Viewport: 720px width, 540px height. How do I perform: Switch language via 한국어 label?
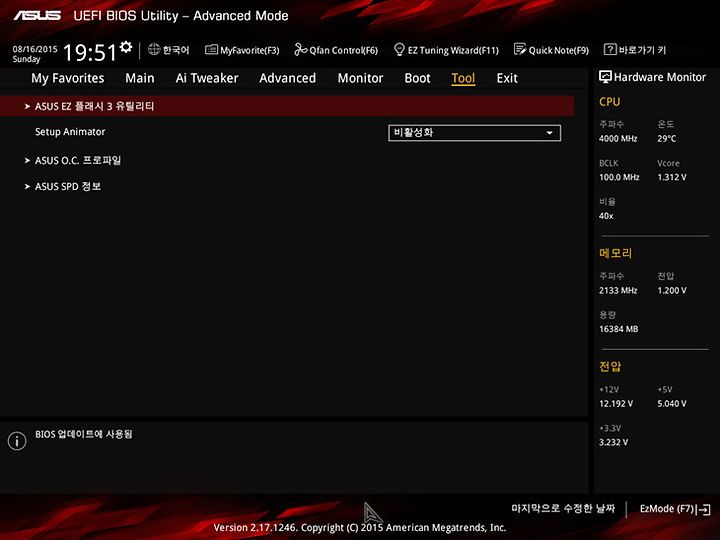[176, 50]
